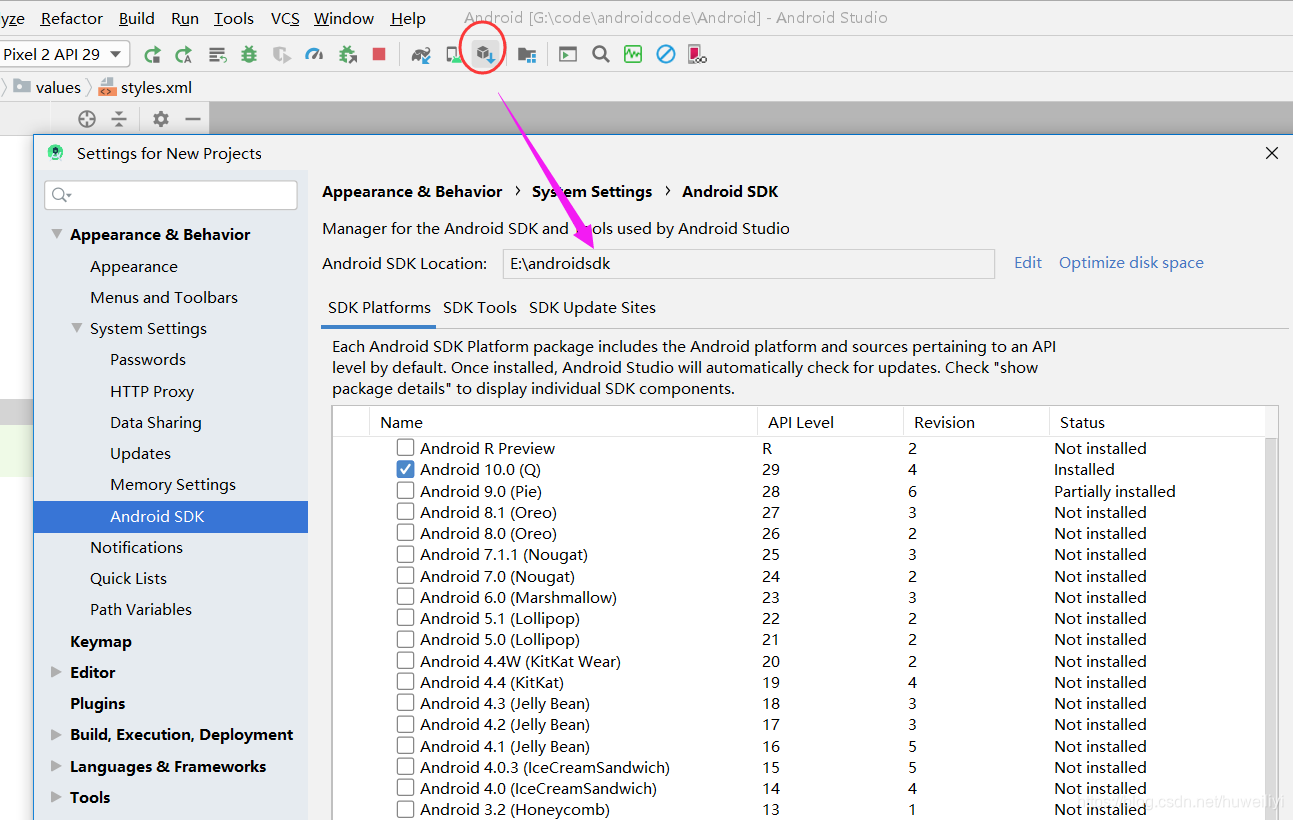Viewport: 1293px width, 820px height.
Task: Switch to the SDK Platforms tab
Action: pos(379,308)
